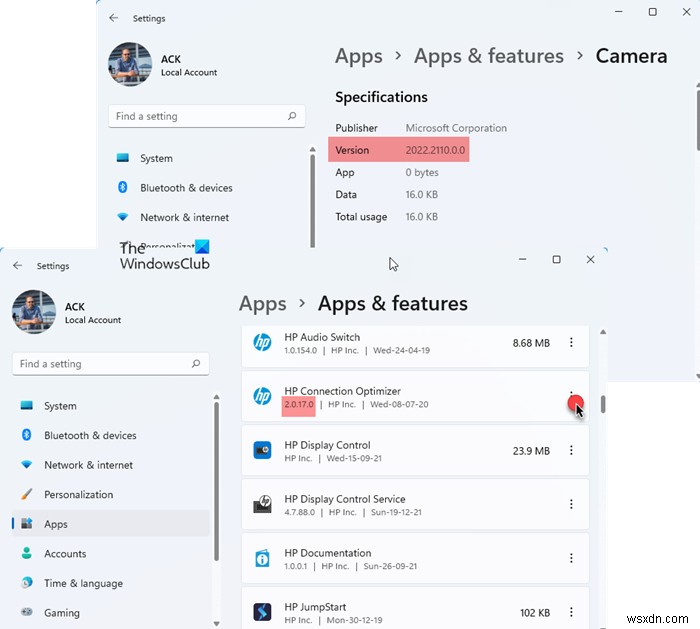Select Apps in the sidebar

click(111, 524)
